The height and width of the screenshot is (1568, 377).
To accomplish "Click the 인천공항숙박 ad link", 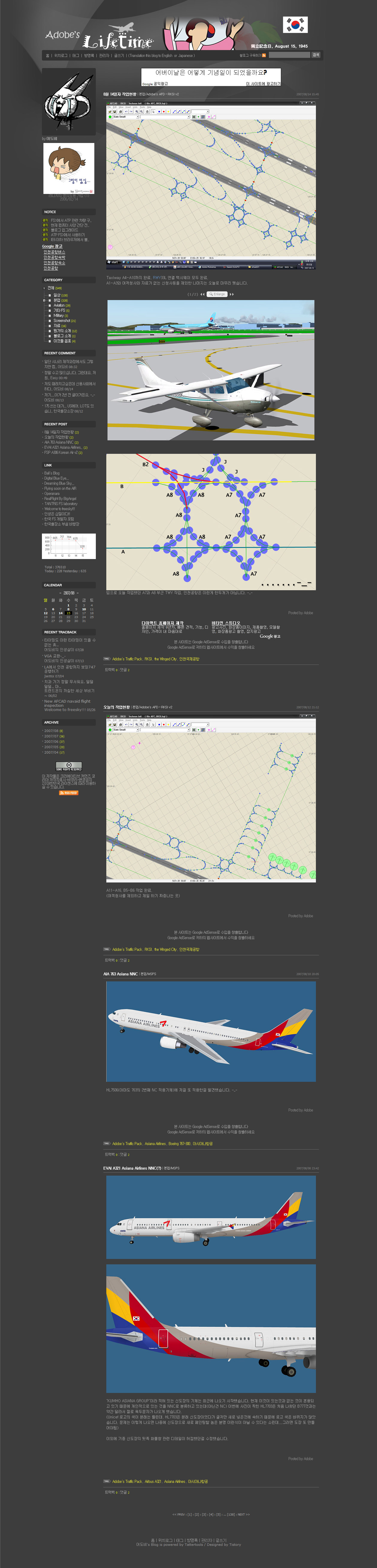I will (54, 257).
